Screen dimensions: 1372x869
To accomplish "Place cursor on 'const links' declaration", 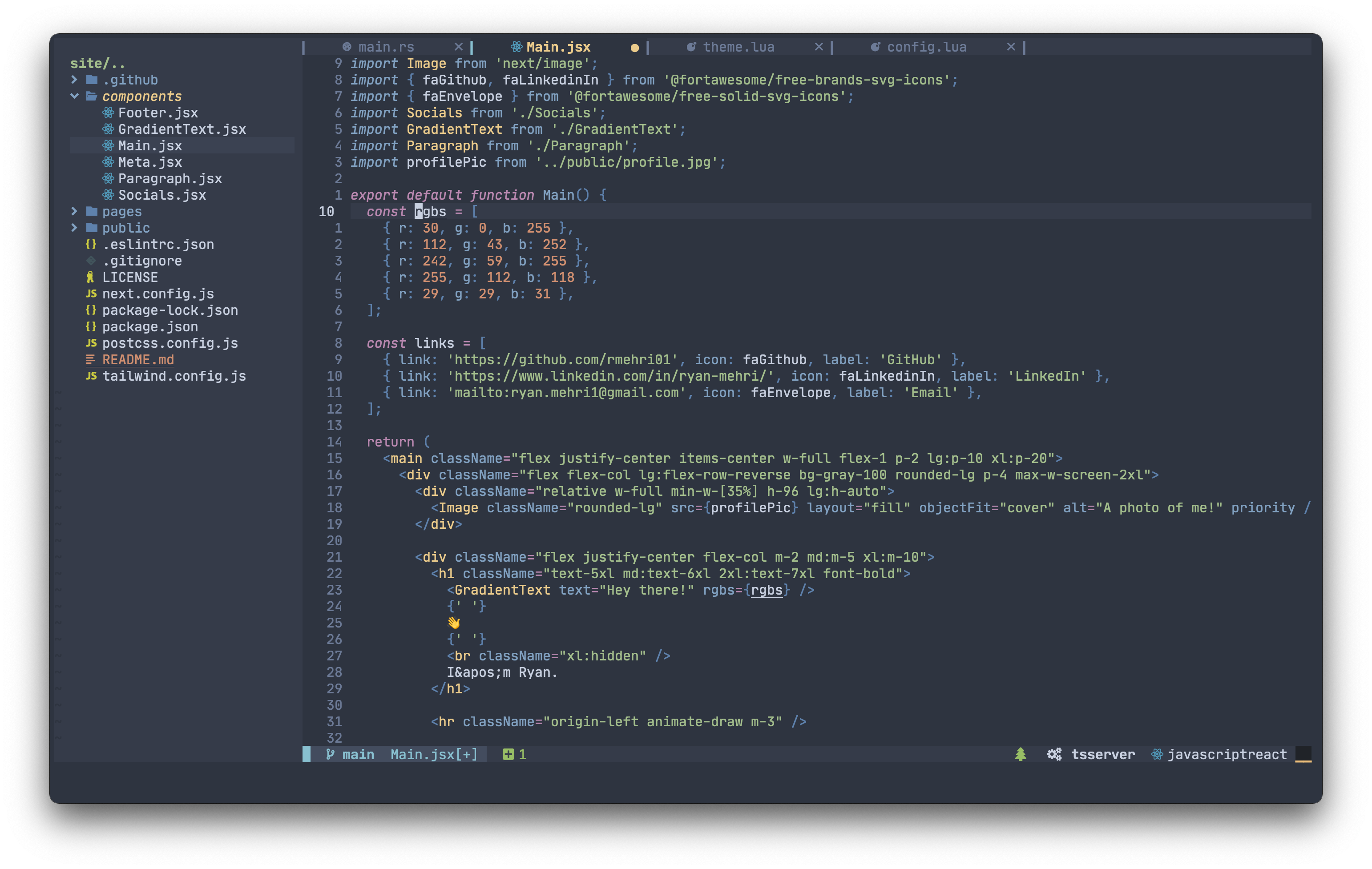I will 410,343.
